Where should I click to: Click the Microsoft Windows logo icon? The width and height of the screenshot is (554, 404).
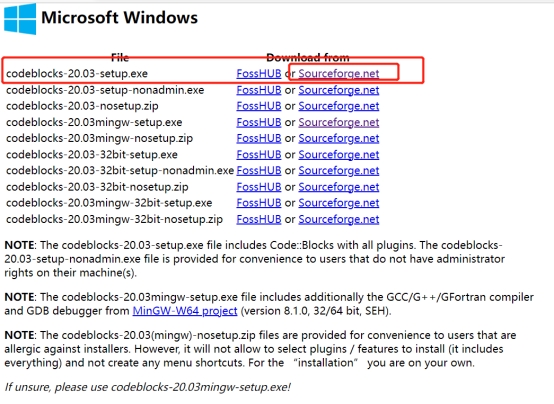pos(20,18)
